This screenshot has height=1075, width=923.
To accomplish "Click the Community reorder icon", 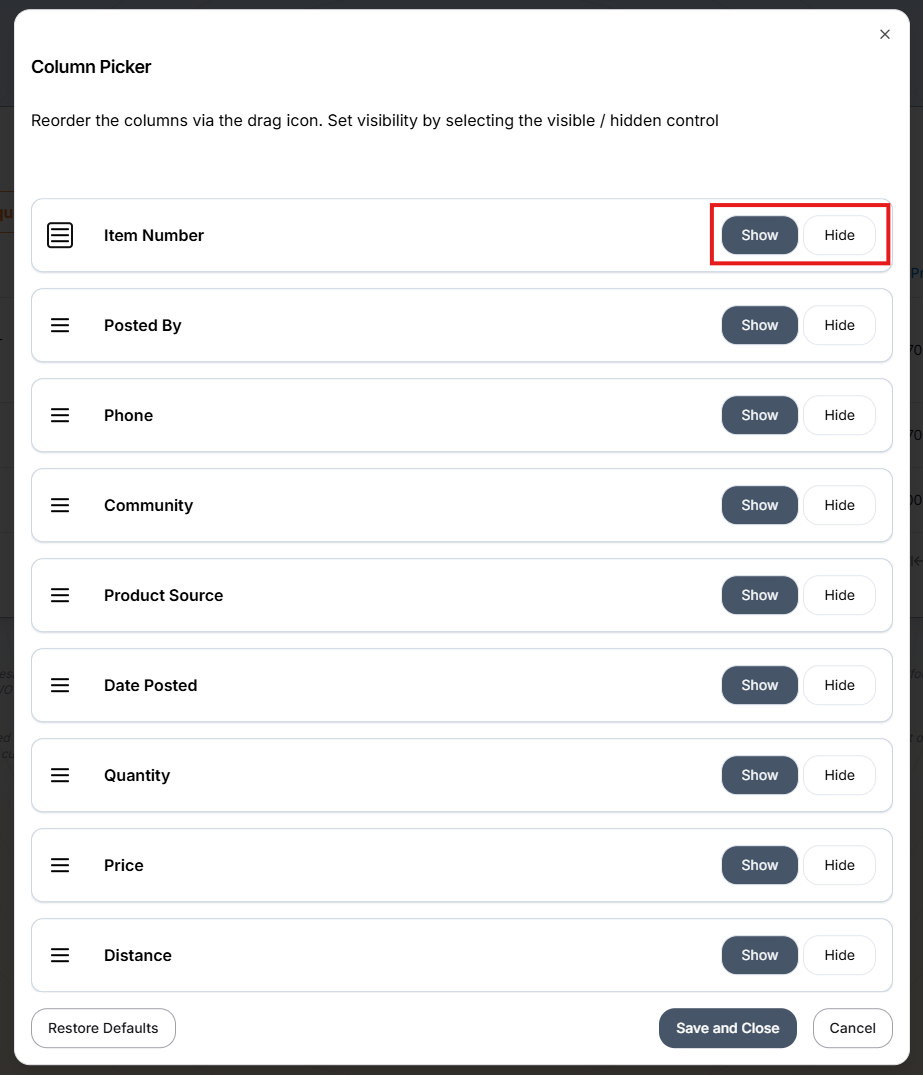I will coord(60,505).
